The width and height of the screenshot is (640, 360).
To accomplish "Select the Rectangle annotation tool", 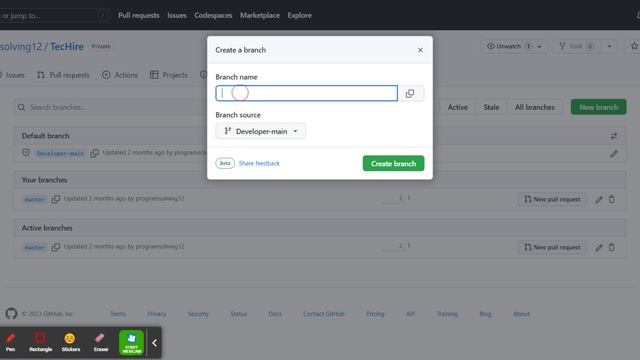I will tap(40, 342).
